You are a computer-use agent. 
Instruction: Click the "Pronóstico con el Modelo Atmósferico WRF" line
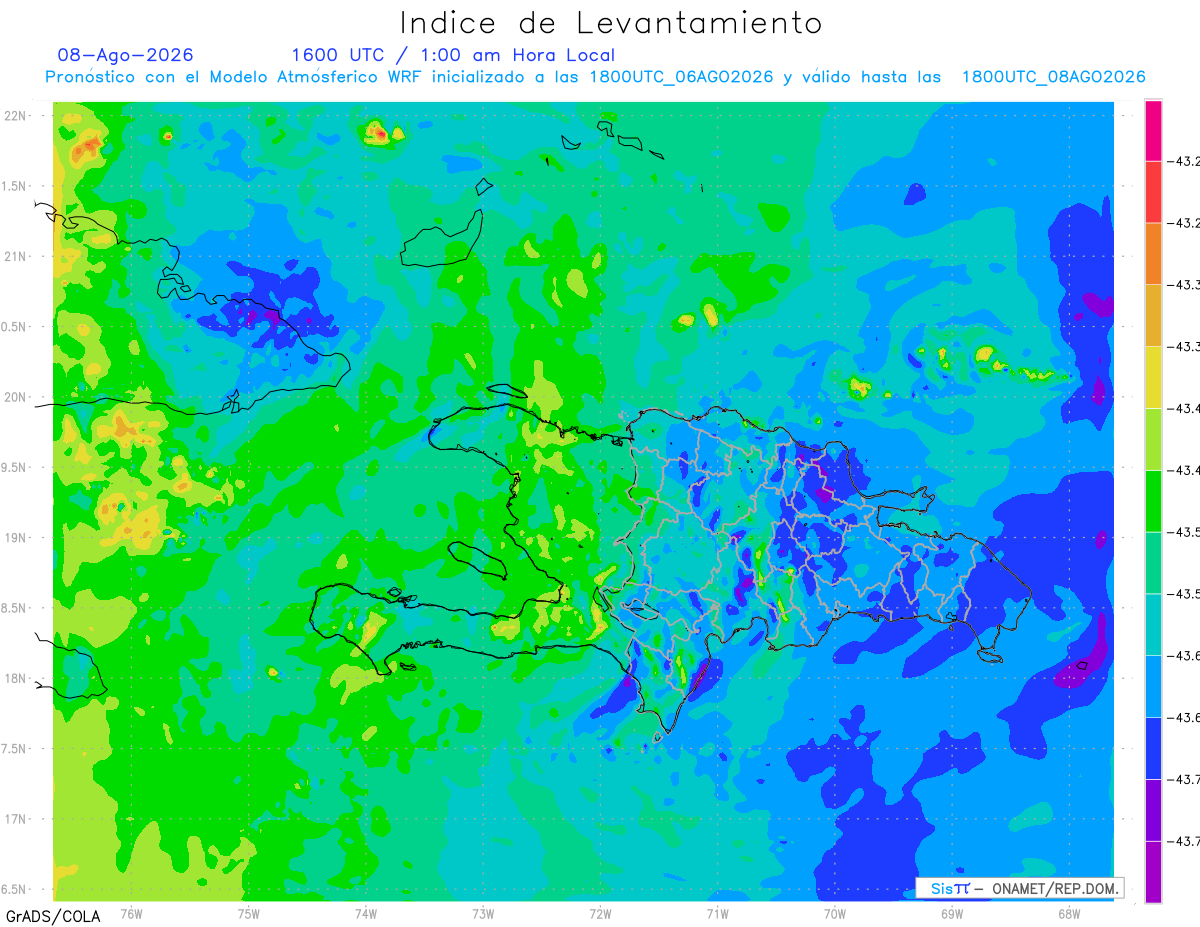[595, 77]
